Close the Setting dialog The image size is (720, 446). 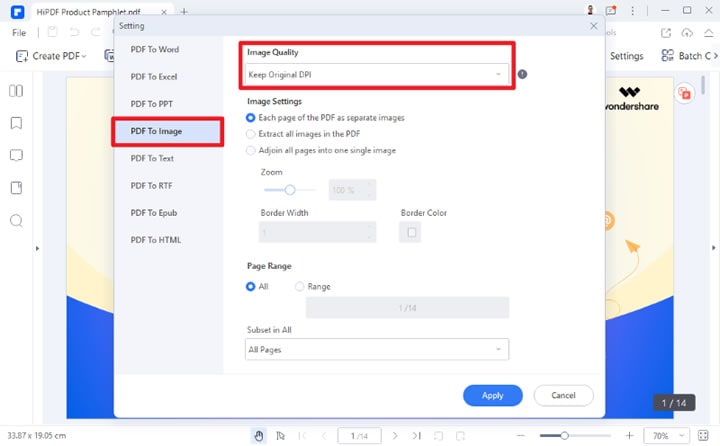pyautogui.click(x=594, y=26)
